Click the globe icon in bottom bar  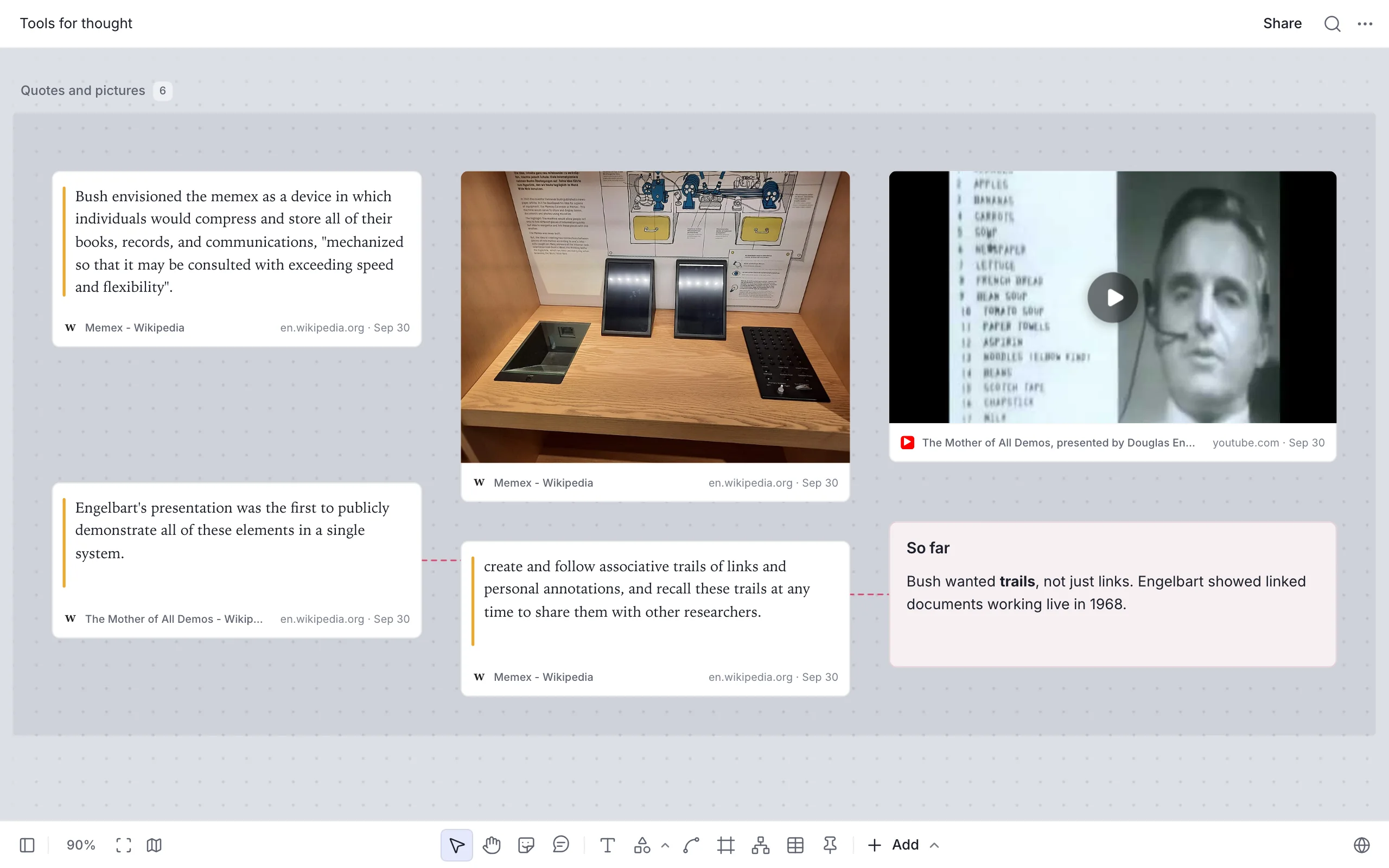pyautogui.click(x=1362, y=845)
